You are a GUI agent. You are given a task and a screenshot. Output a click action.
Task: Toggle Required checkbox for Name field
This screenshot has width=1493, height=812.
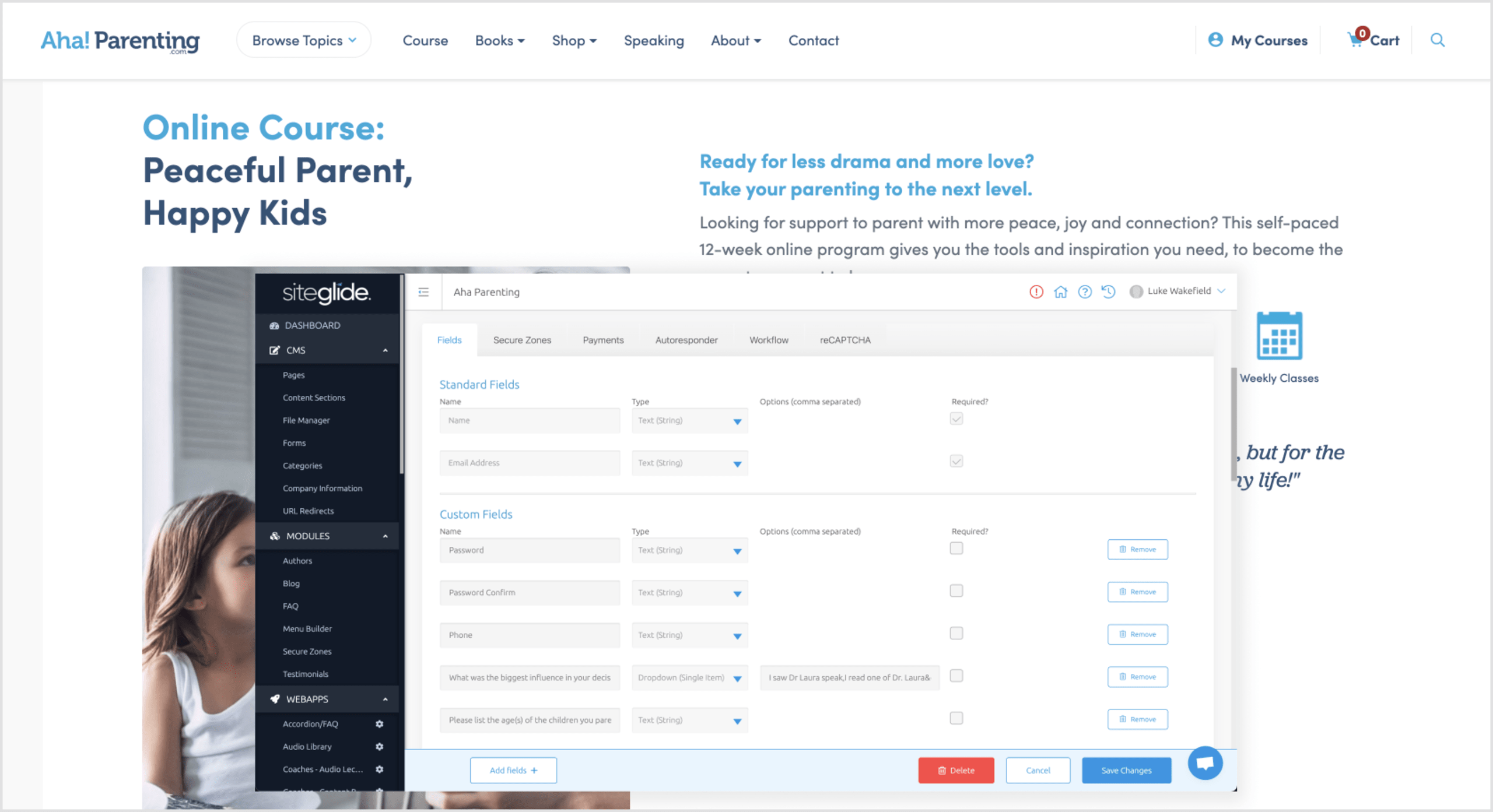coord(956,419)
